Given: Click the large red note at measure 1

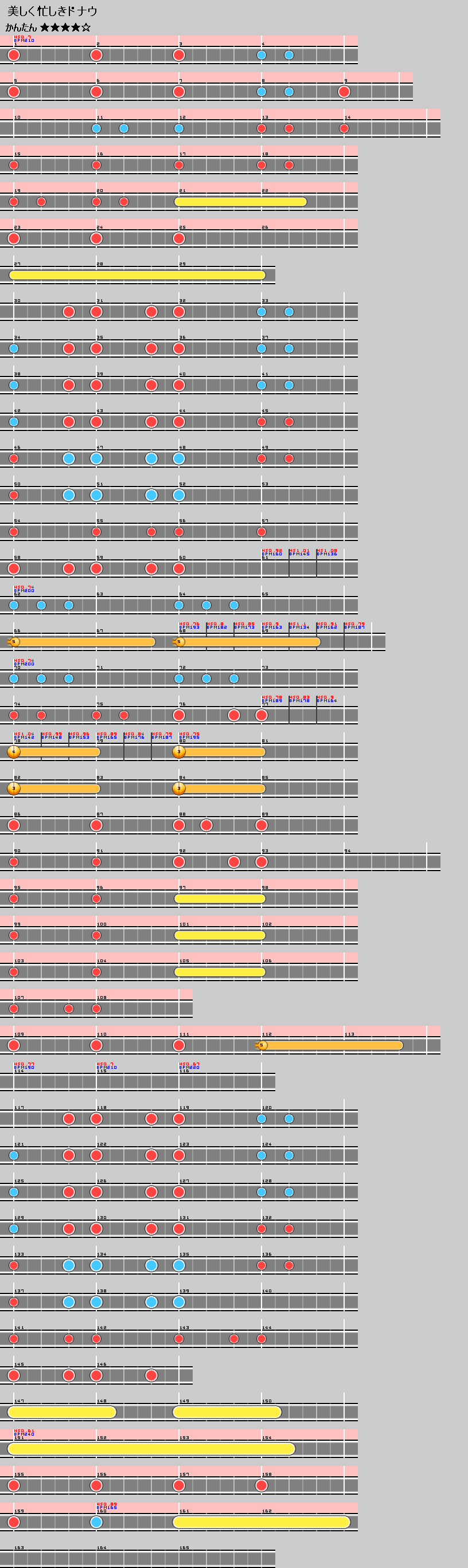Looking at the screenshot, I should click(x=13, y=55).
